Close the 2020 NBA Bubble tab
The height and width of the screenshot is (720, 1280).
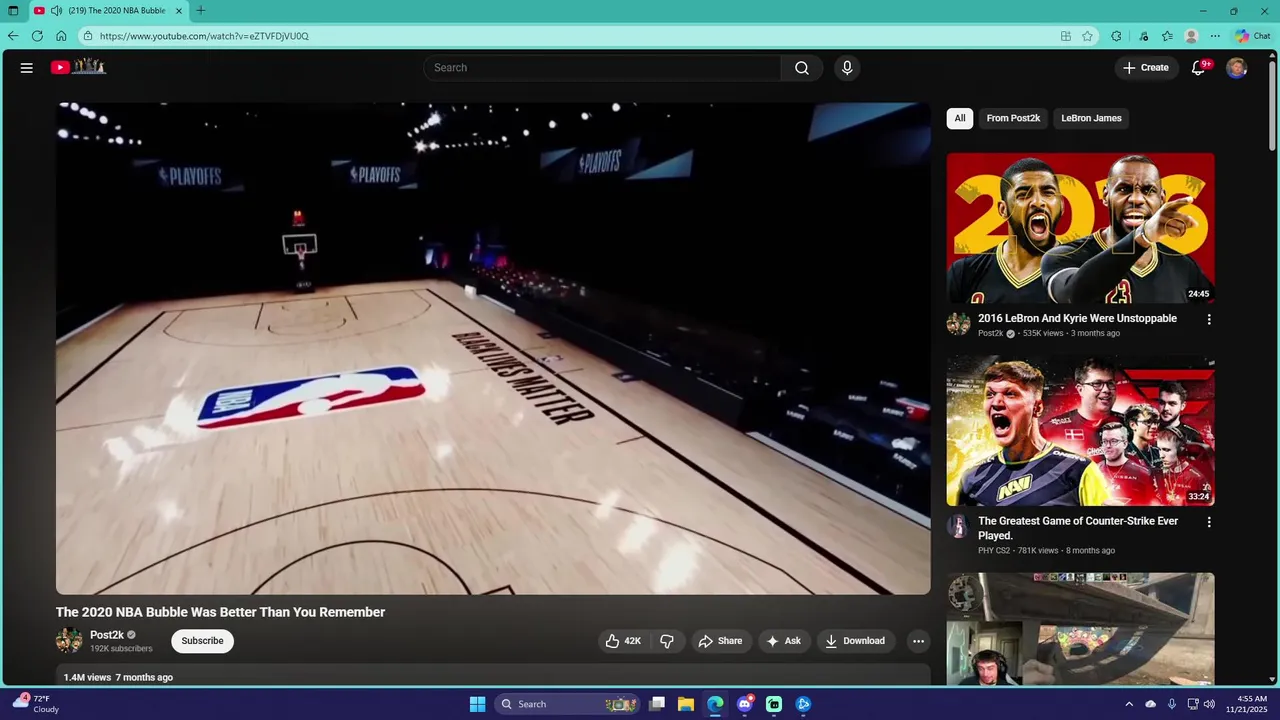click(180, 11)
